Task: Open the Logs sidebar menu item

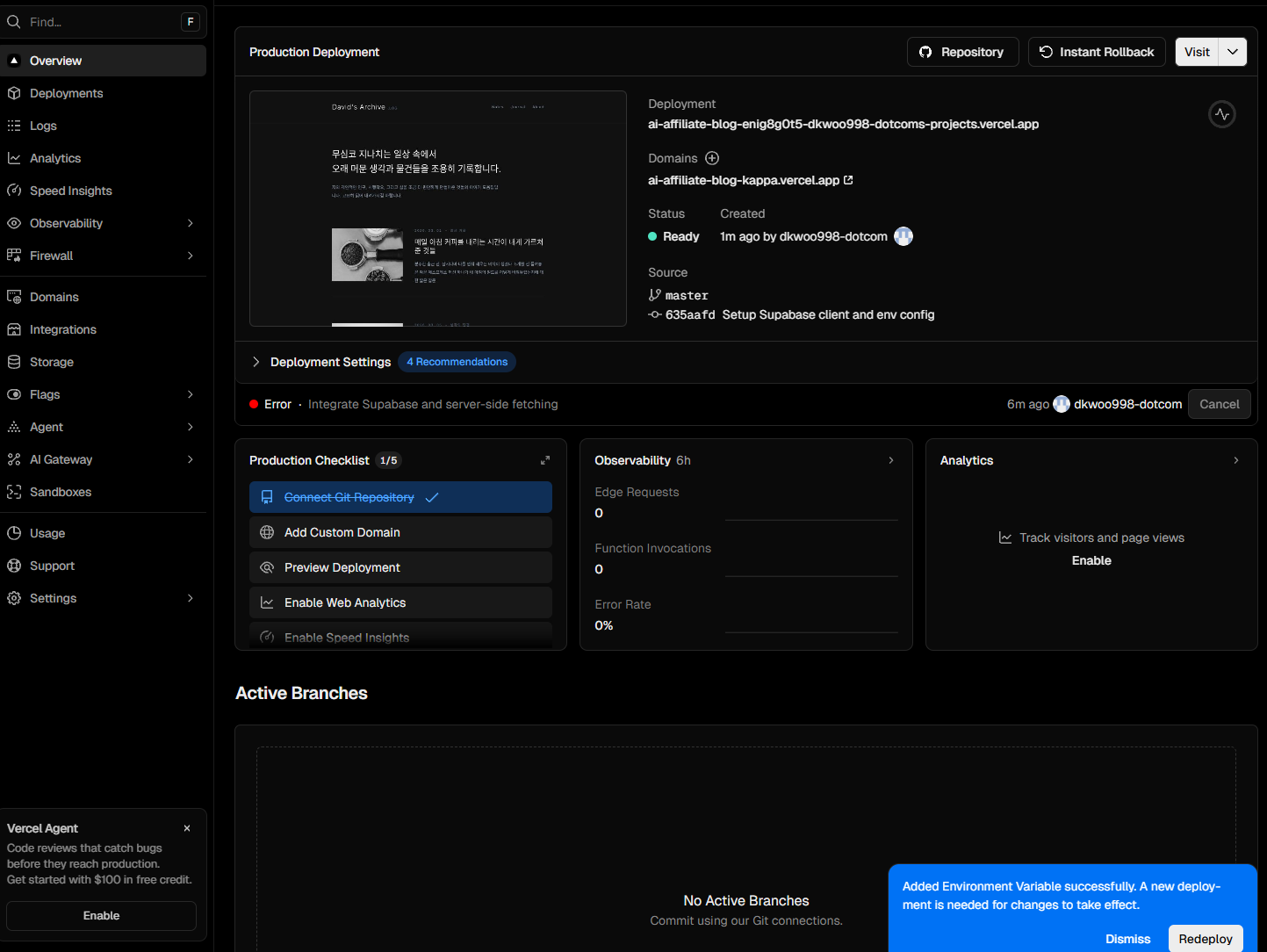Action: coord(43,126)
